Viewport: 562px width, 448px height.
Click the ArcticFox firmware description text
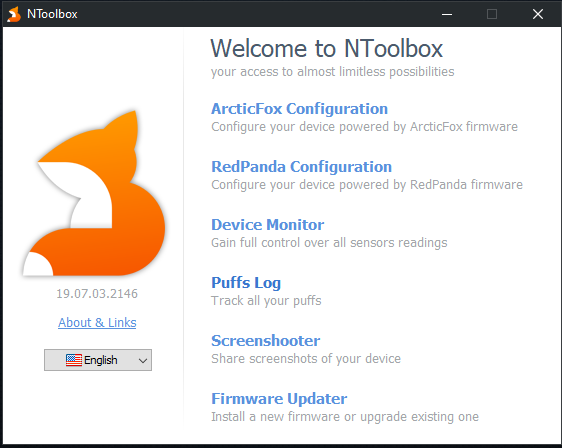pos(364,127)
